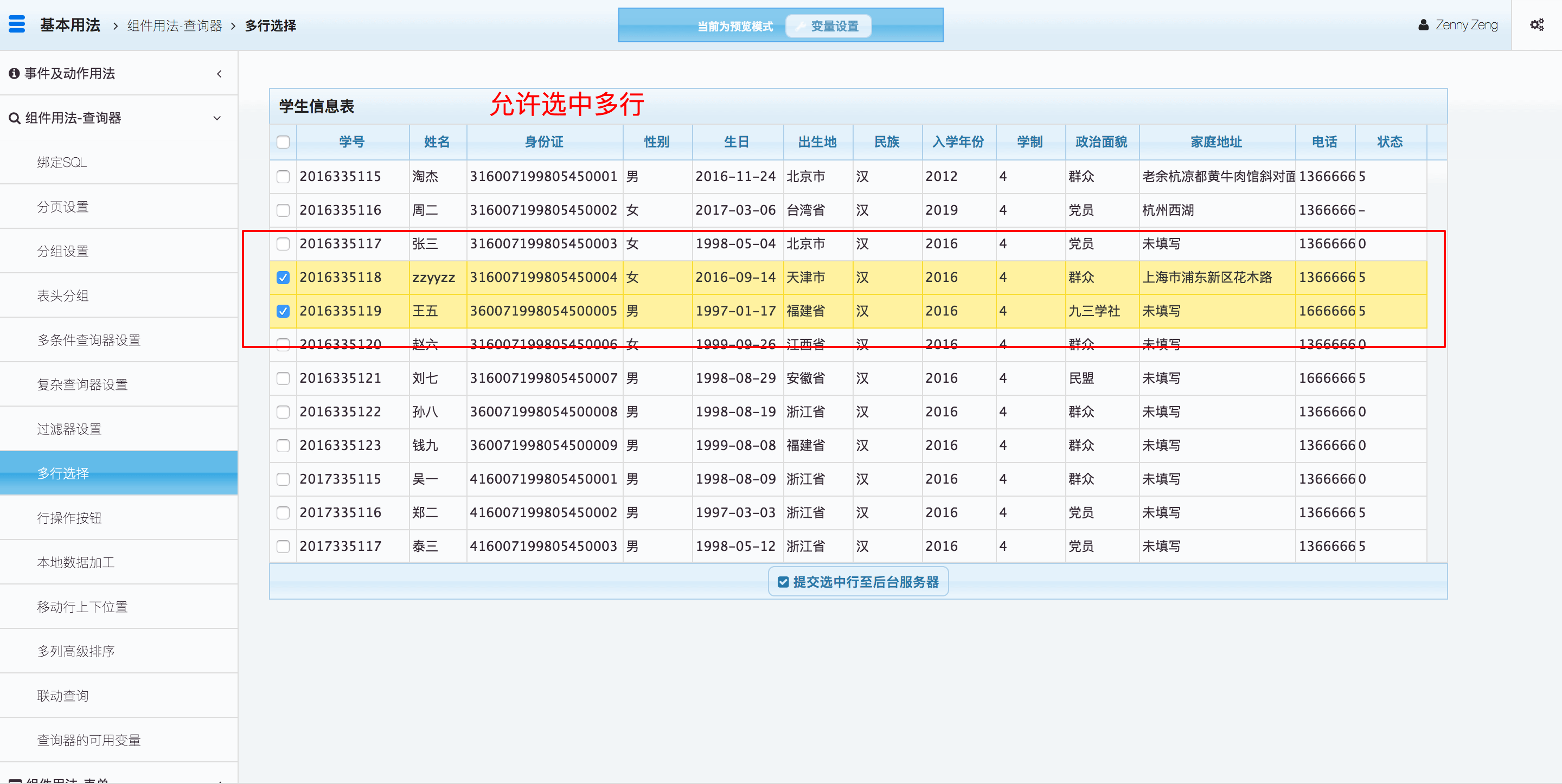Click the 上海市浦东新区花木路 address cell

1207,278
